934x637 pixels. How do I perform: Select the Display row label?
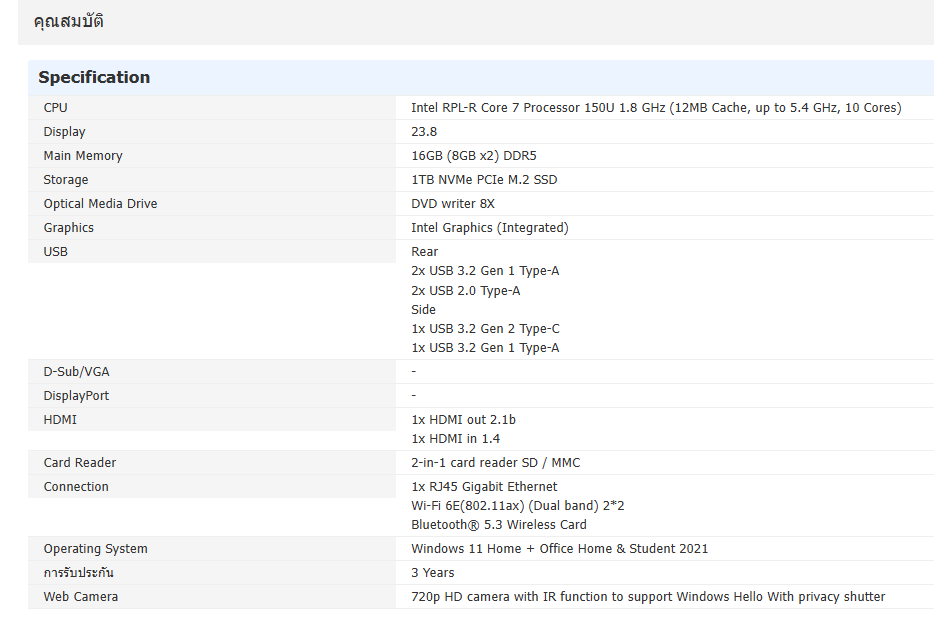(x=64, y=132)
